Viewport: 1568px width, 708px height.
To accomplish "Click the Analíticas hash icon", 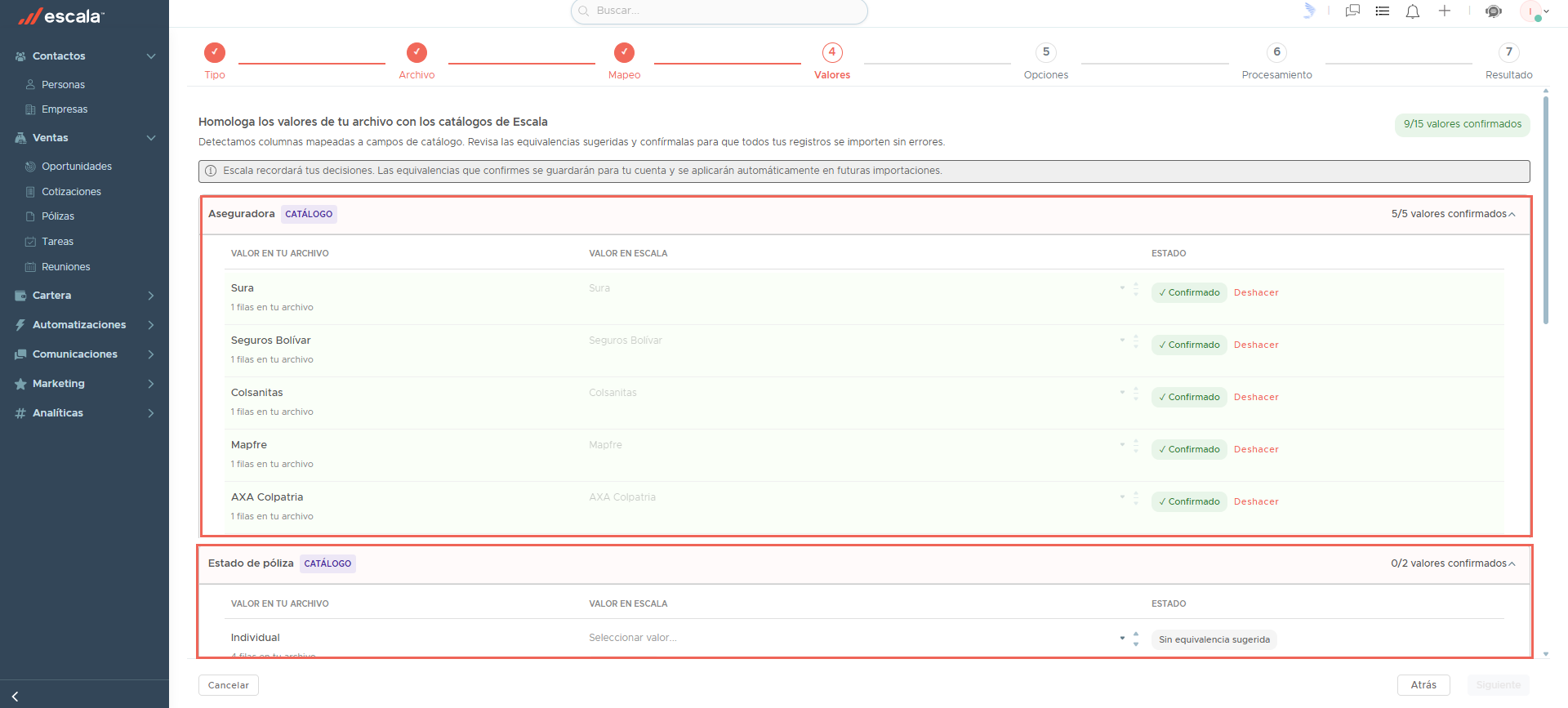I will tap(20, 413).
